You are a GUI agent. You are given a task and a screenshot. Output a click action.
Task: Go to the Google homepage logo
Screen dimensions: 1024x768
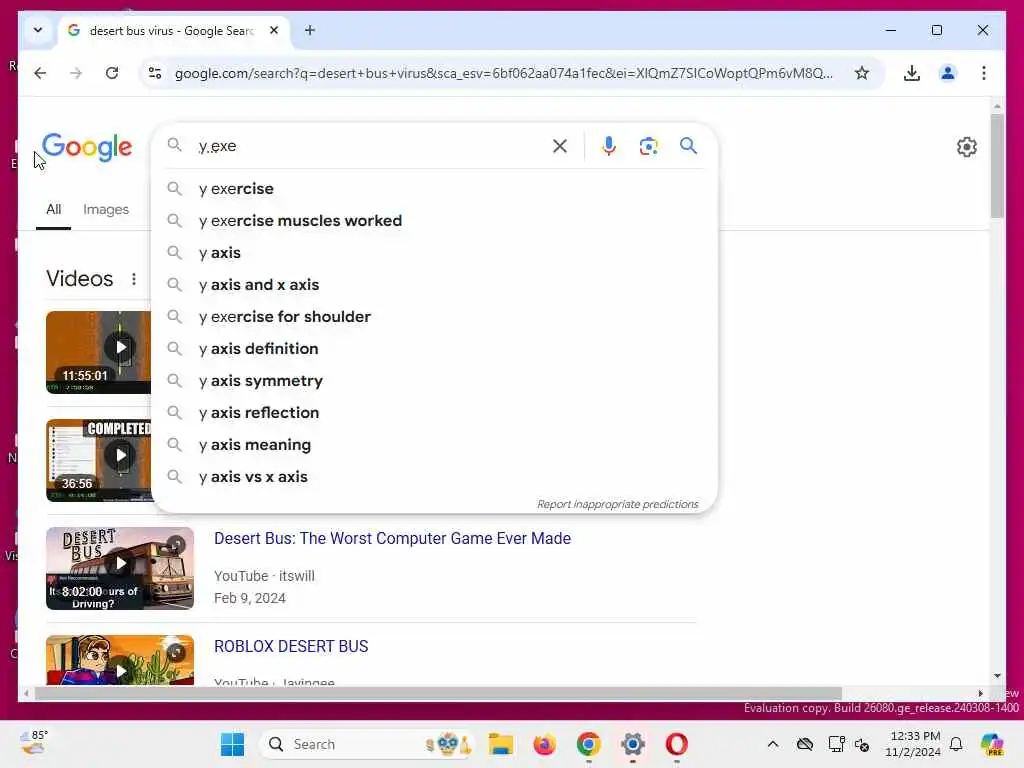tap(87, 147)
